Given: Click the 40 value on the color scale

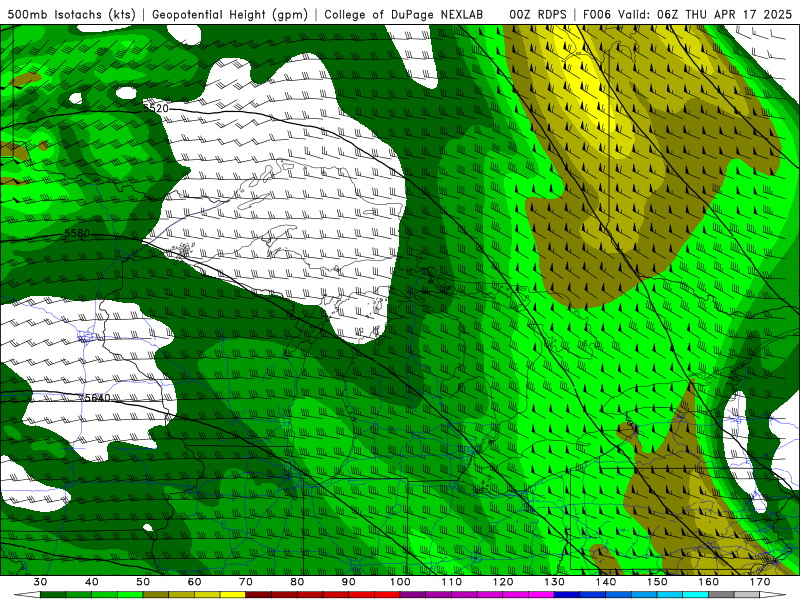Looking at the screenshot, I should pyautogui.click(x=92, y=582).
